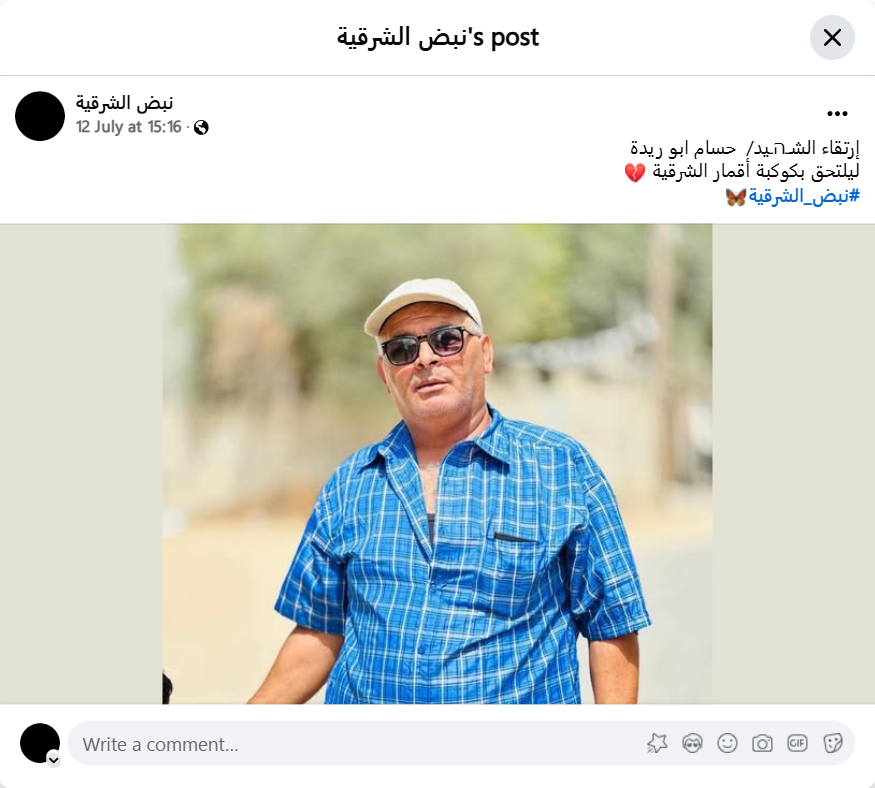The image size is (875, 788).
Task: Open the emoji picker in the comment box
Action: (727, 743)
